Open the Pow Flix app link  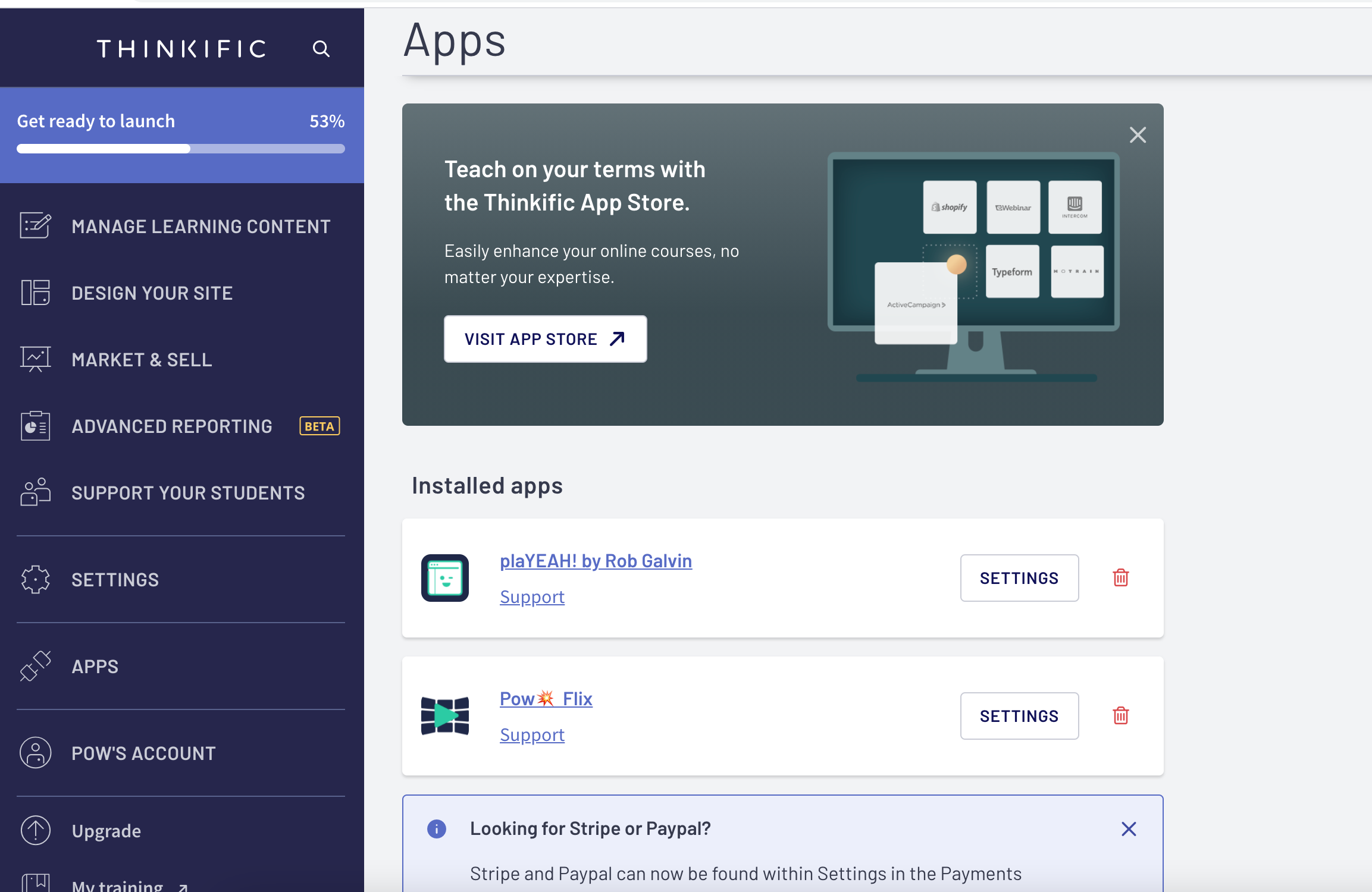pos(546,699)
